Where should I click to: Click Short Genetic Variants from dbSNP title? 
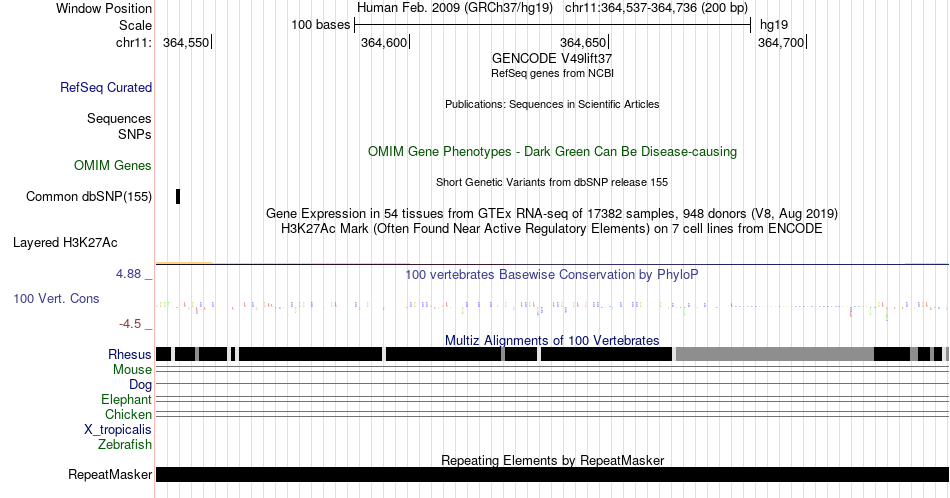(552, 182)
